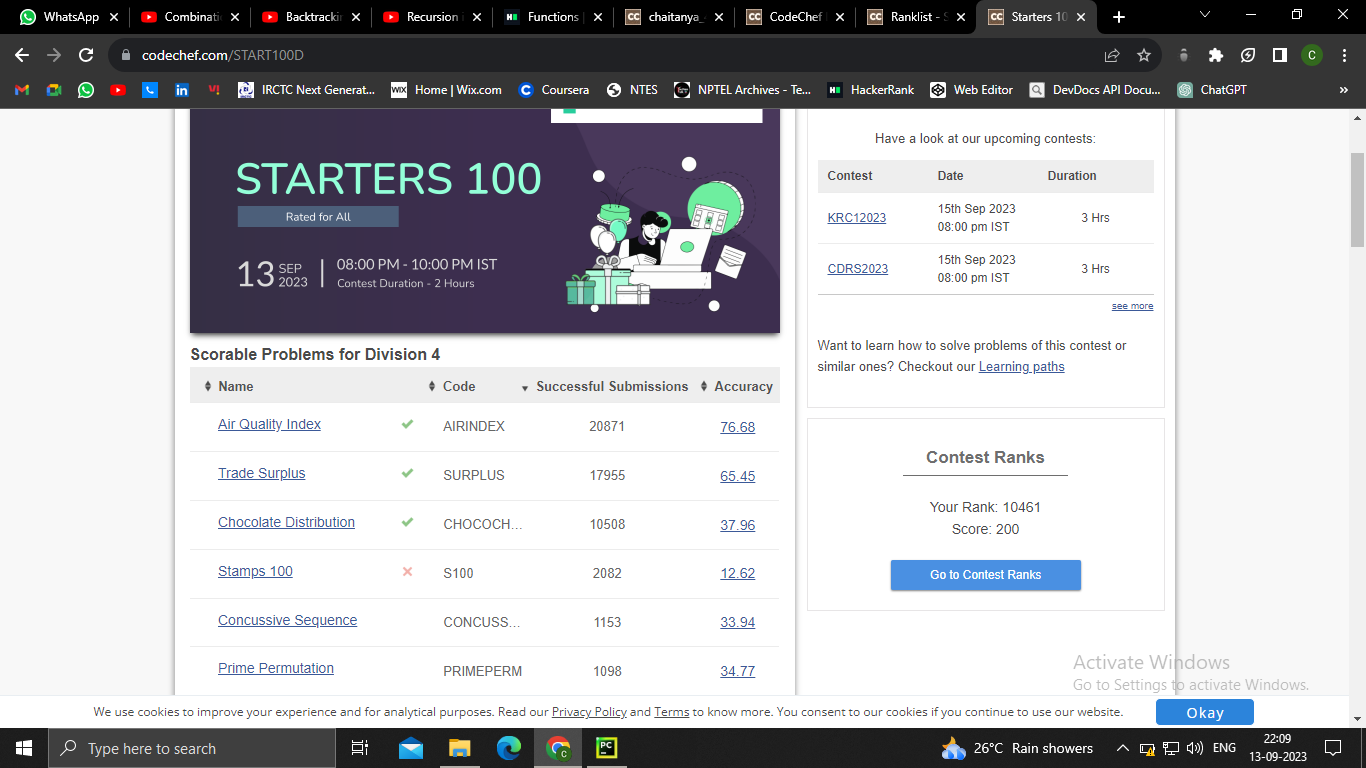1366x768 pixels.
Task: Open the Stamps 100 problem
Action: tap(255, 571)
